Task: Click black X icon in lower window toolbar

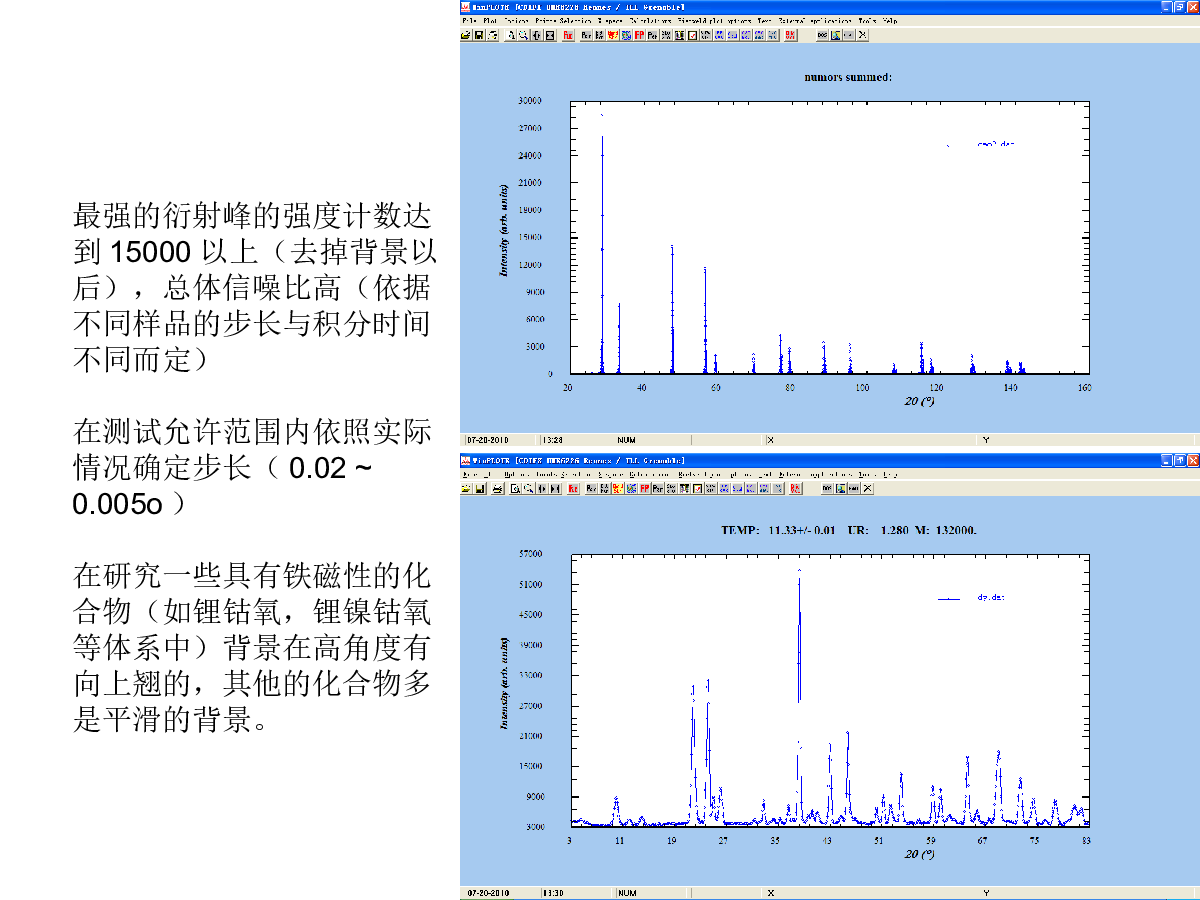Action: 867,488
